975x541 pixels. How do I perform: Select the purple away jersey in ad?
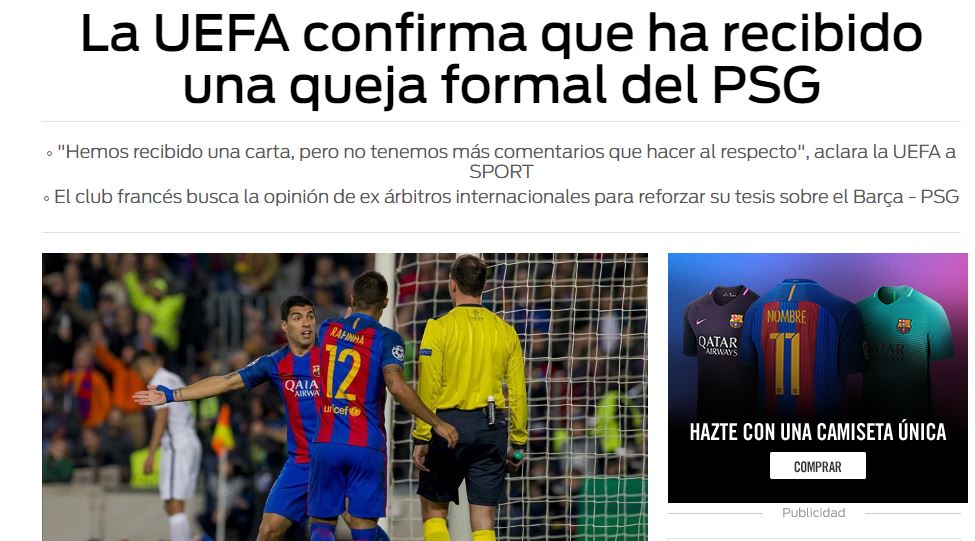point(718,348)
